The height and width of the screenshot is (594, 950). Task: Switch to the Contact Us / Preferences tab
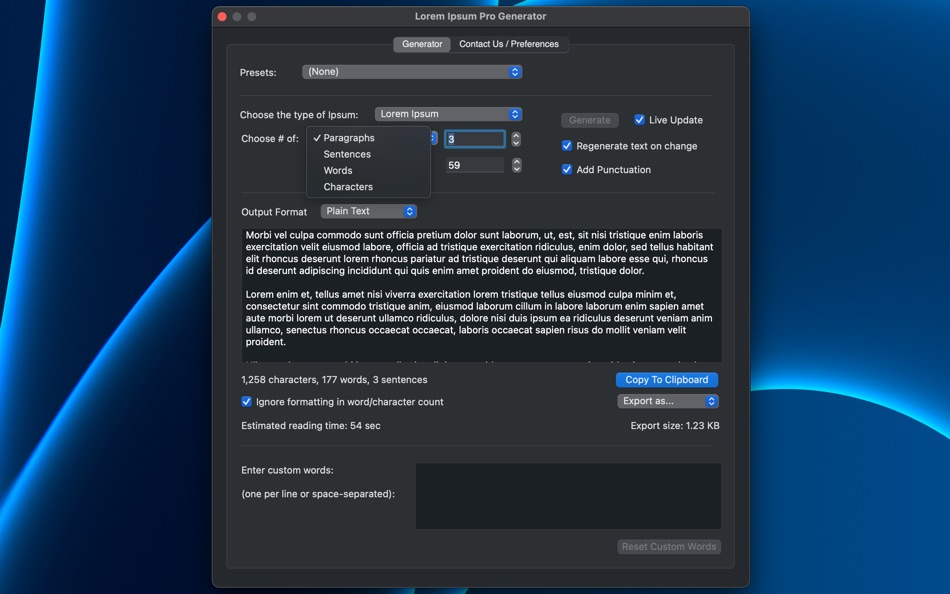(x=511, y=44)
